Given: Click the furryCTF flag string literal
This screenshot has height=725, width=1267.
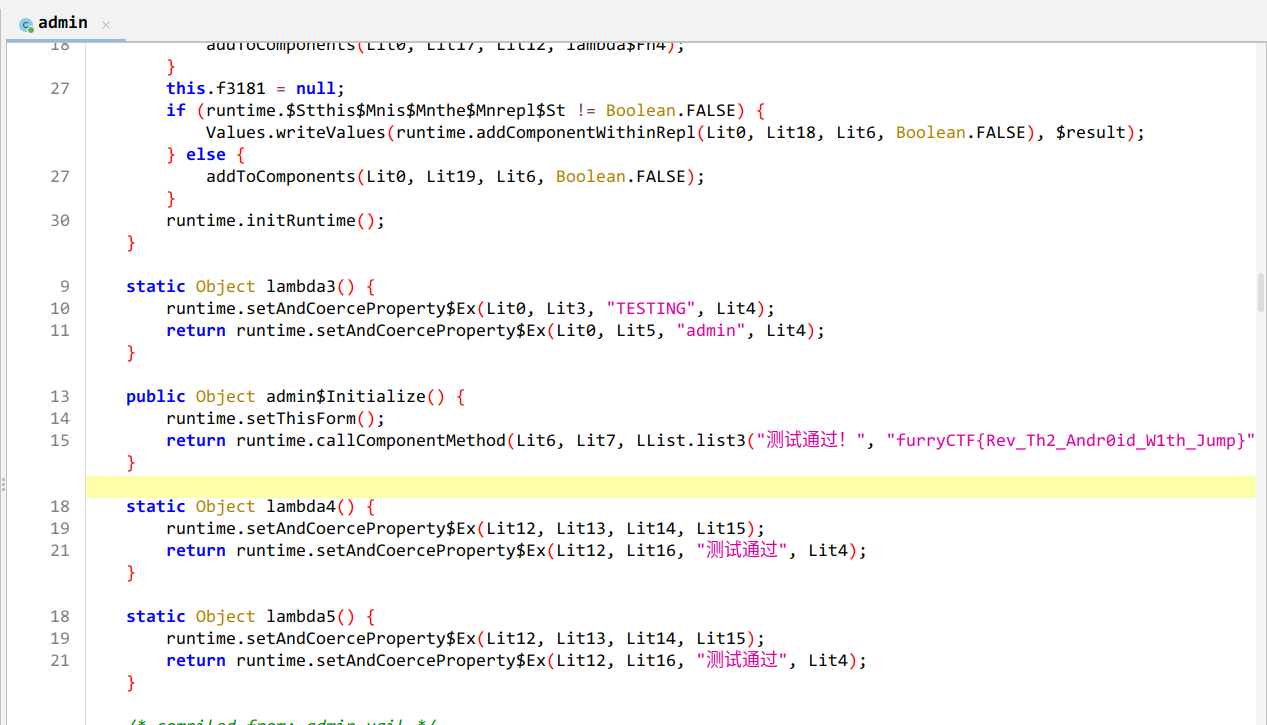Looking at the screenshot, I should point(1070,441).
